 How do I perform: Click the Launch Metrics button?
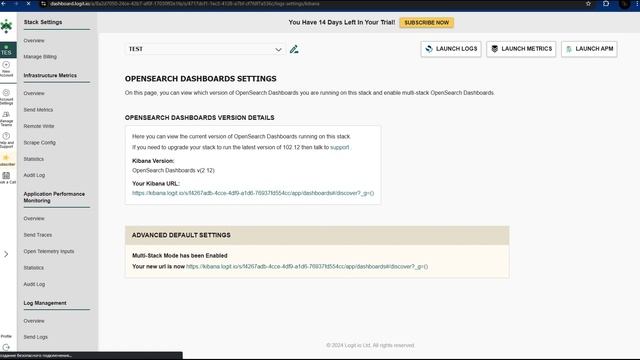coord(521,49)
